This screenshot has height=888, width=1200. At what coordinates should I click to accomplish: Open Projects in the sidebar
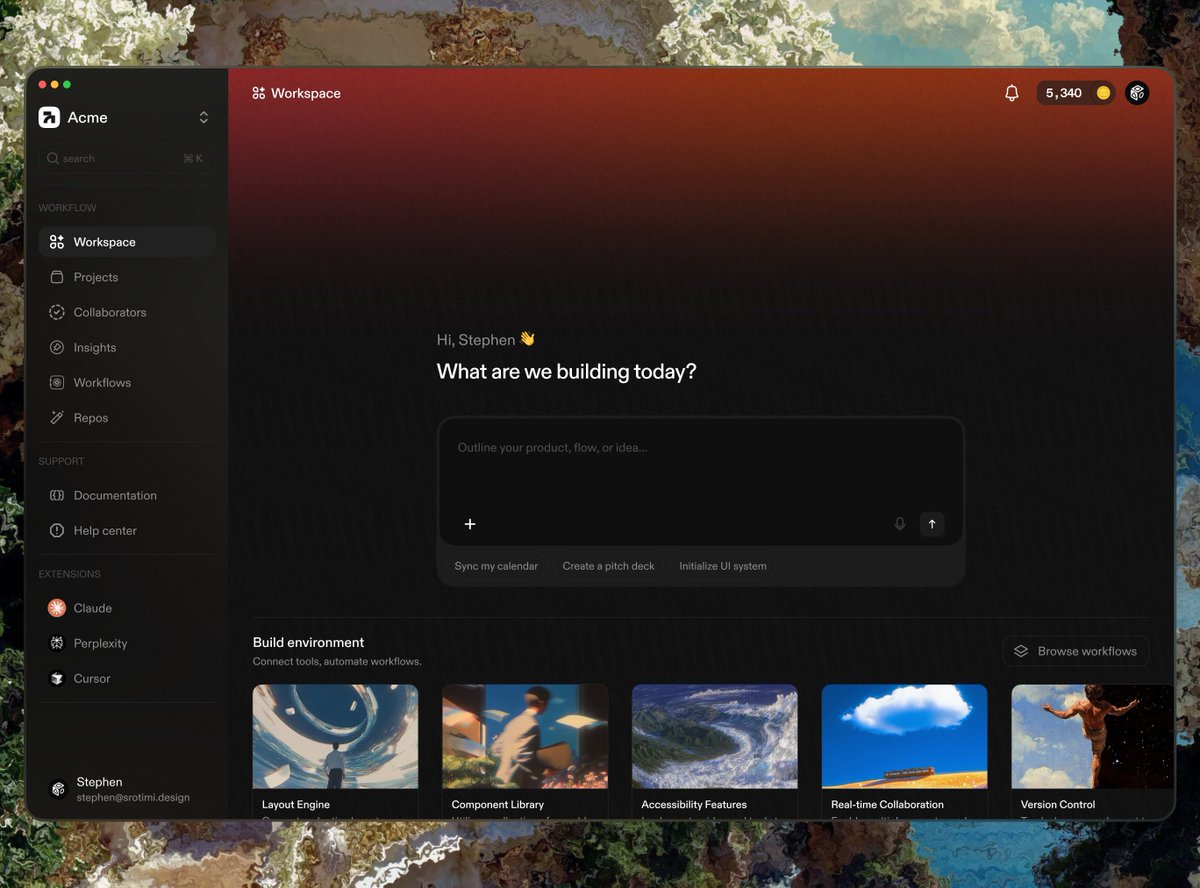tap(127, 277)
